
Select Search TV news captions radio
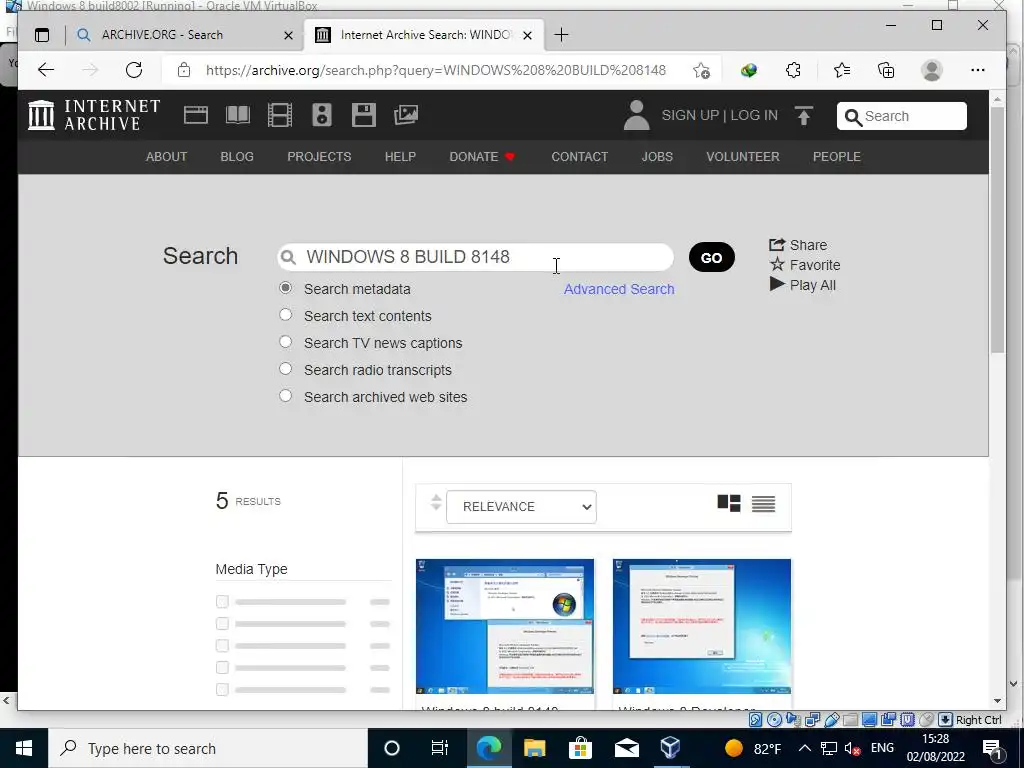(285, 342)
